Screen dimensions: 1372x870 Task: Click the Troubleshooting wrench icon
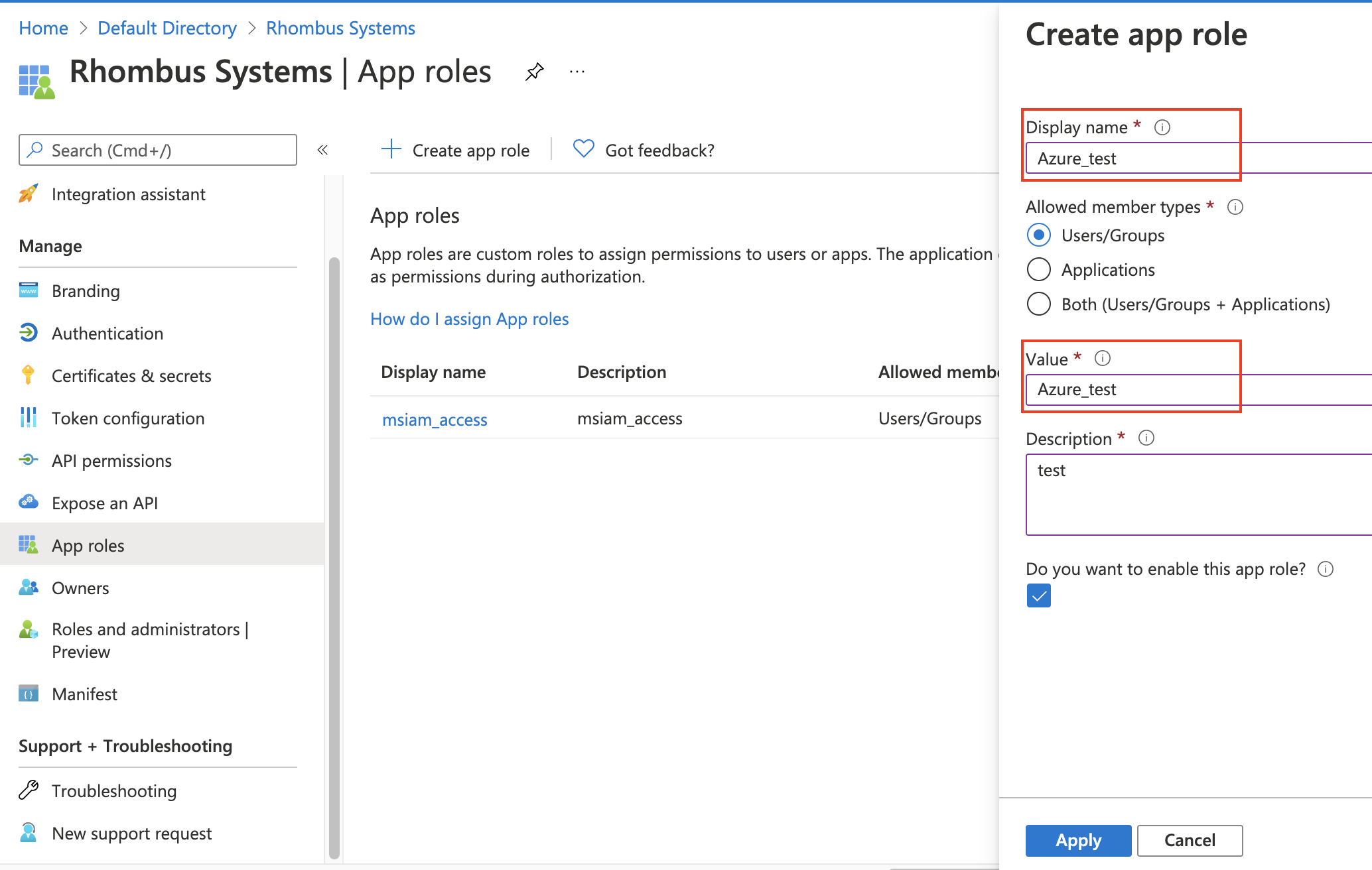(28, 790)
